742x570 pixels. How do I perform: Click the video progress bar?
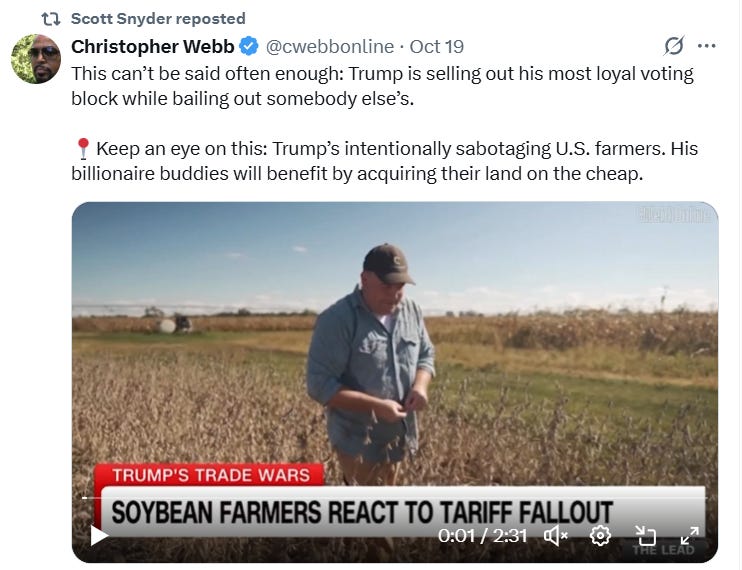pos(395,498)
